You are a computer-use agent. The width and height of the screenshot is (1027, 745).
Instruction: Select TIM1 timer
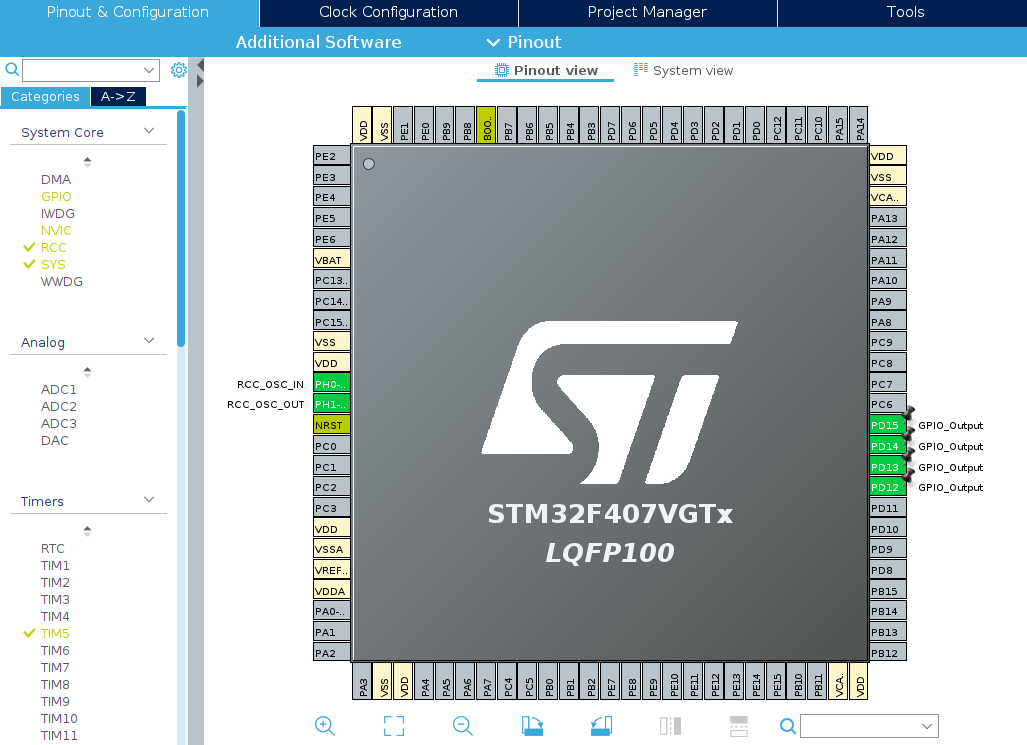pyautogui.click(x=55, y=565)
